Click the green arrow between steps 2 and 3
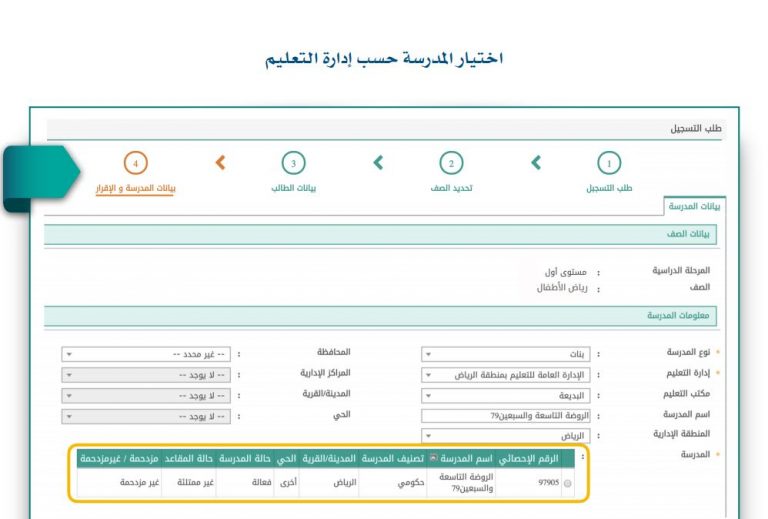This screenshot has width=768, height=519. [x=378, y=163]
